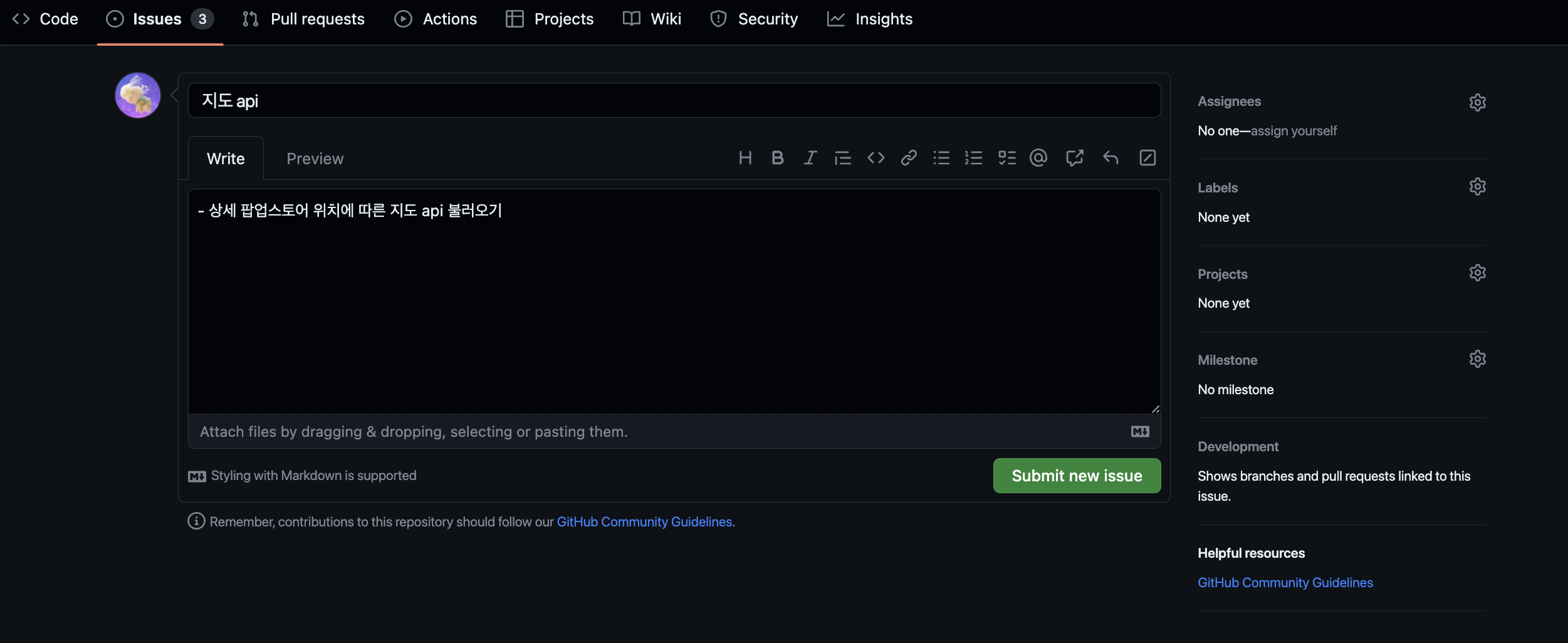Apply italic formatting
1568x643 pixels.
point(809,157)
